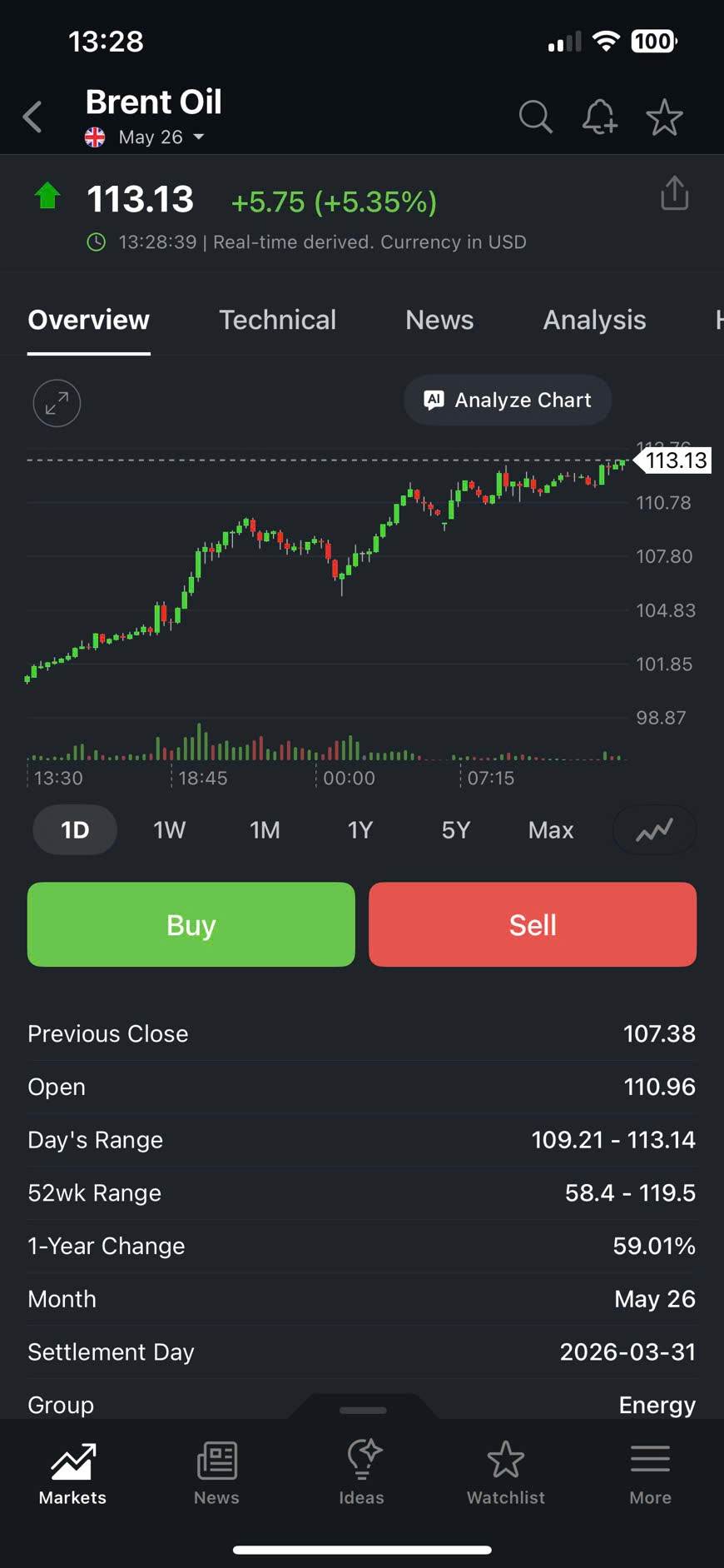Tap the candlestick chart area

pos(325,583)
